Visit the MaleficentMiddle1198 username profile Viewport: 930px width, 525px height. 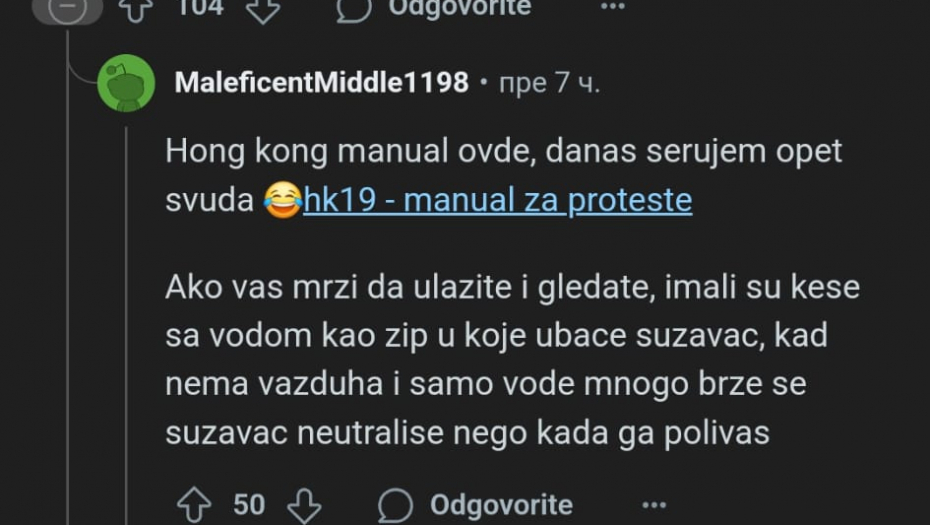(321, 83)
